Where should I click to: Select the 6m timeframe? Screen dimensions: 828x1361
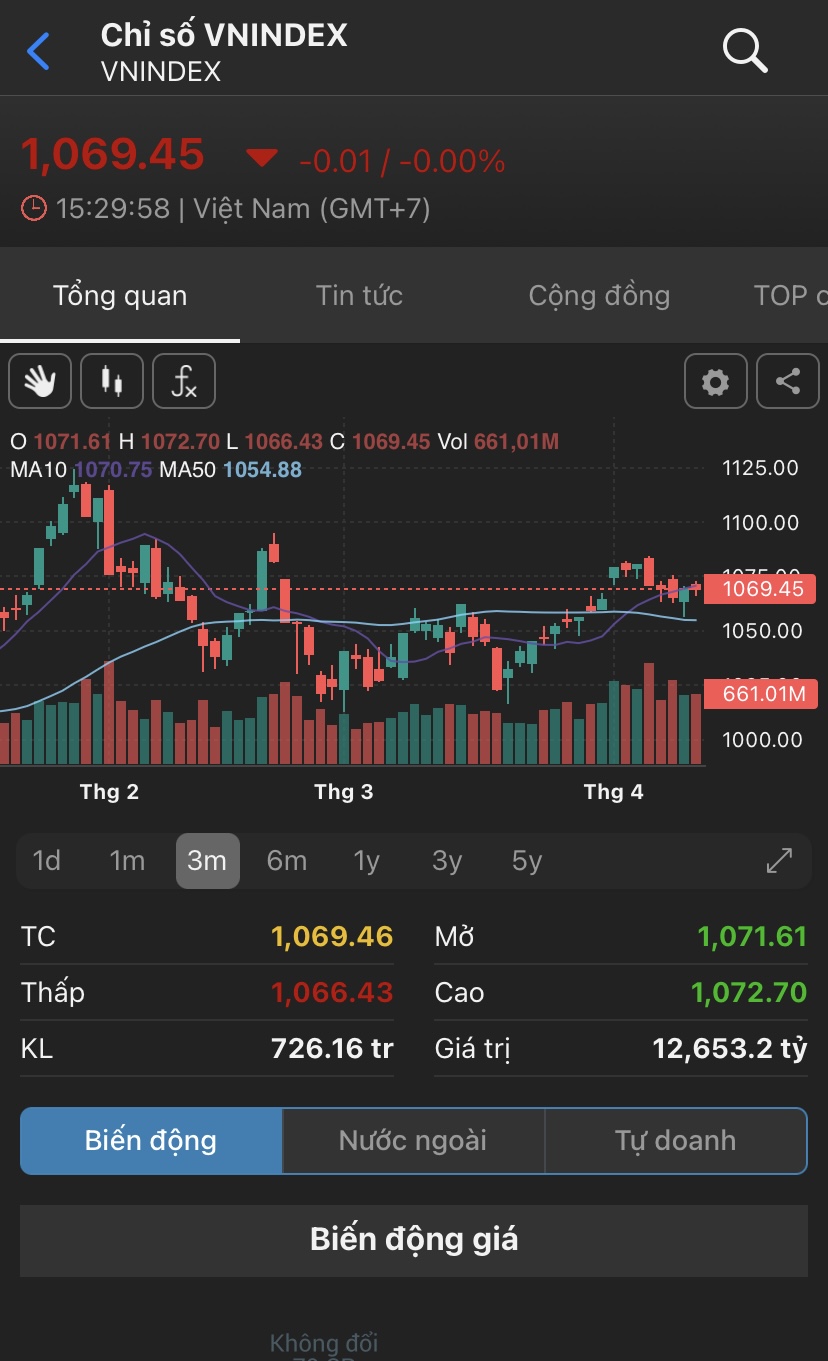287,861
